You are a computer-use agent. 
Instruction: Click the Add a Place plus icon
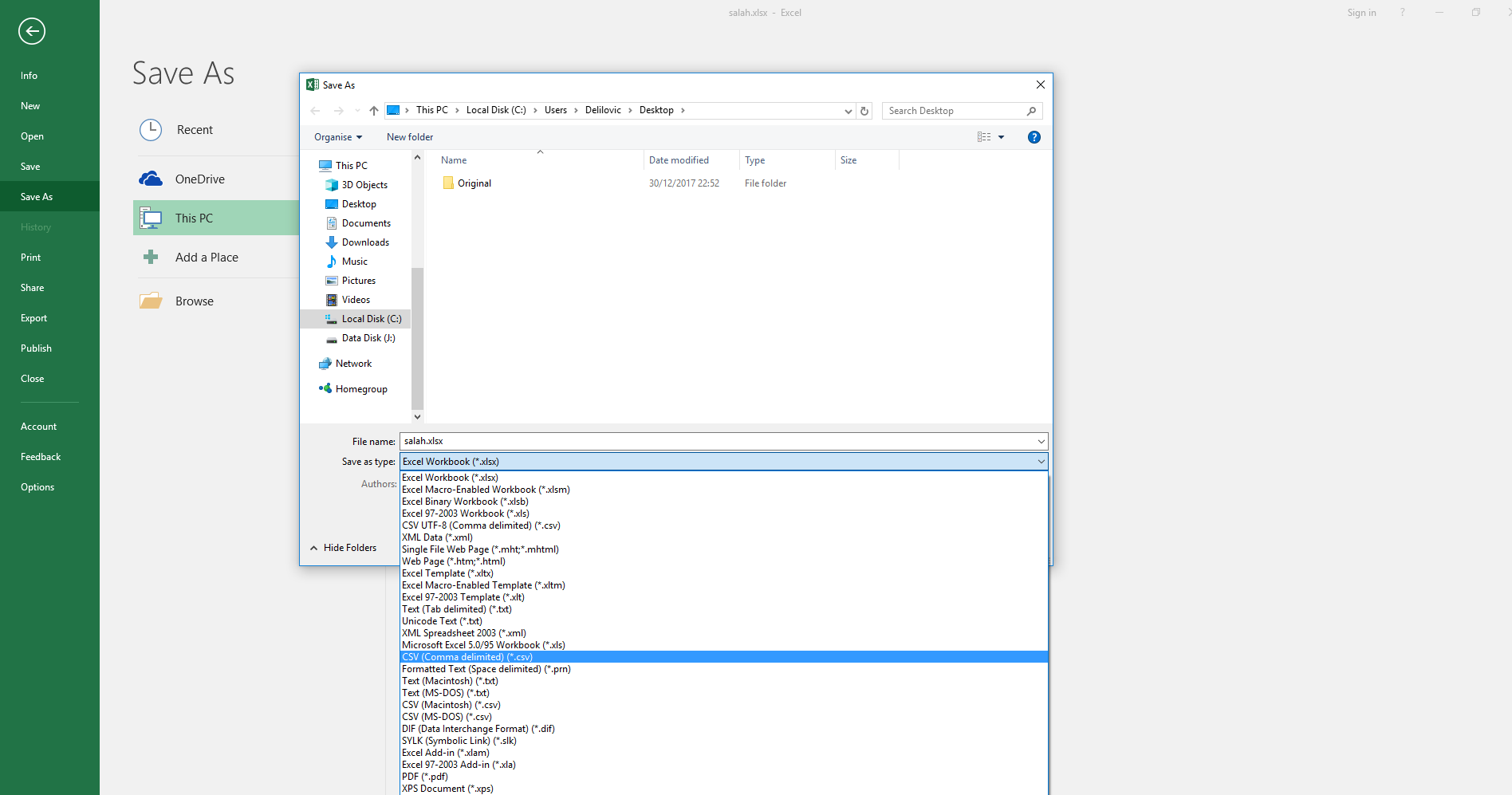point(151,257)
